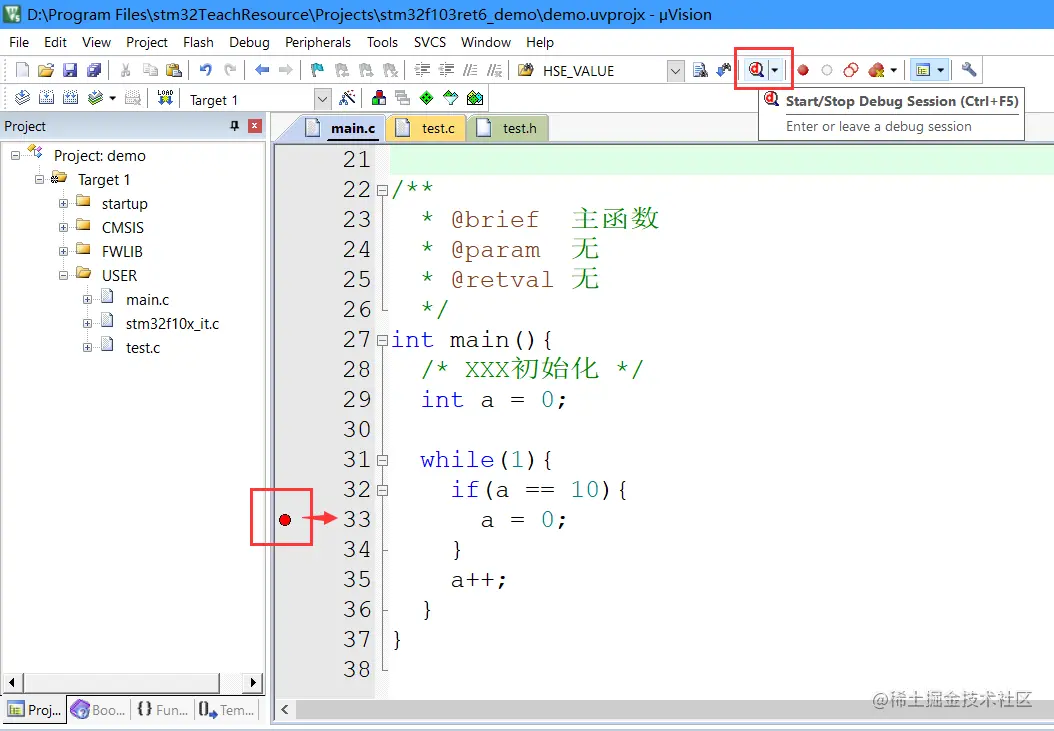Expand the FWLIB folder node
Screen dimensions: 1054x731
pyautogui.click(x=63, y=252)
